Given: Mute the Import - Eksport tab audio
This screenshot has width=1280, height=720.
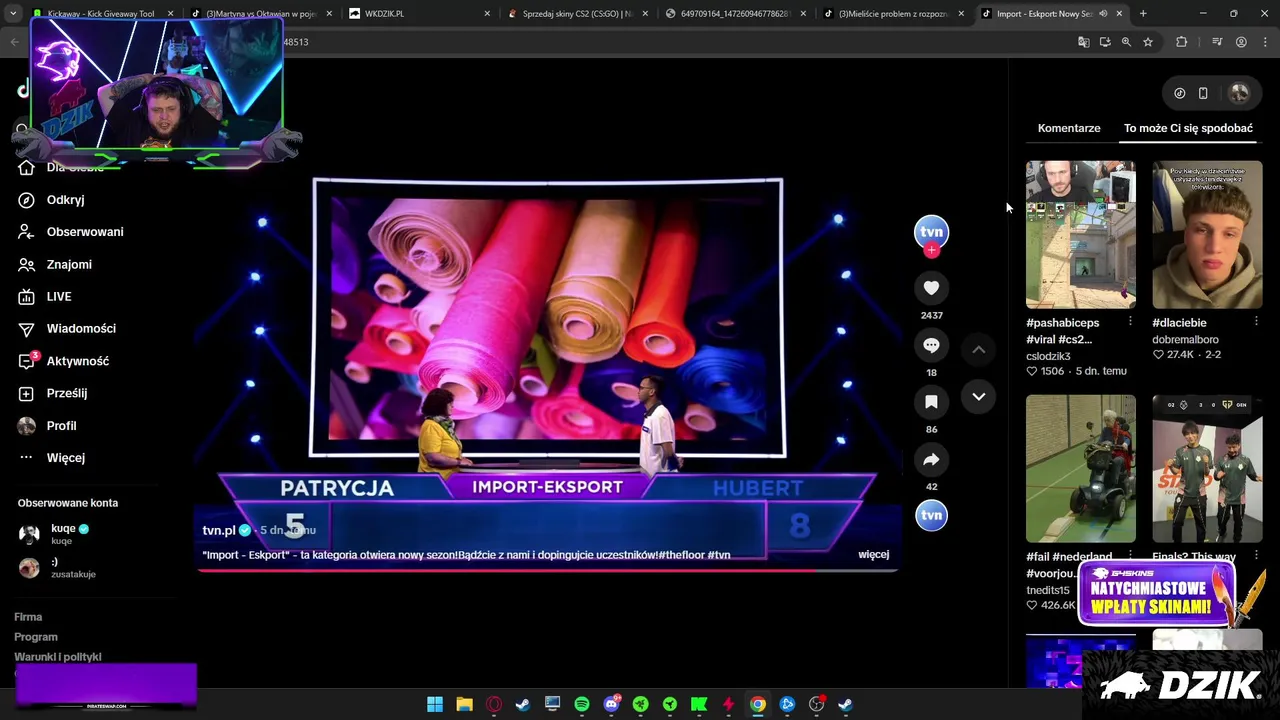Looking at the screenshot, I should pyautogui.click(x=1103, y=14).
